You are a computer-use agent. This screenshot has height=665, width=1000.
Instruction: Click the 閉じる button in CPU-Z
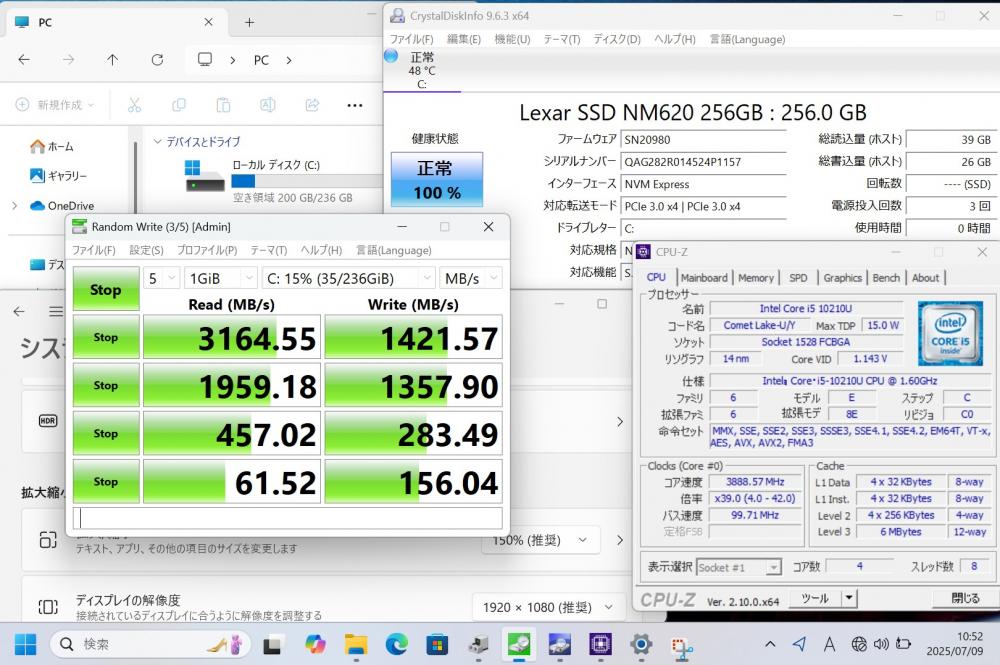965,598
